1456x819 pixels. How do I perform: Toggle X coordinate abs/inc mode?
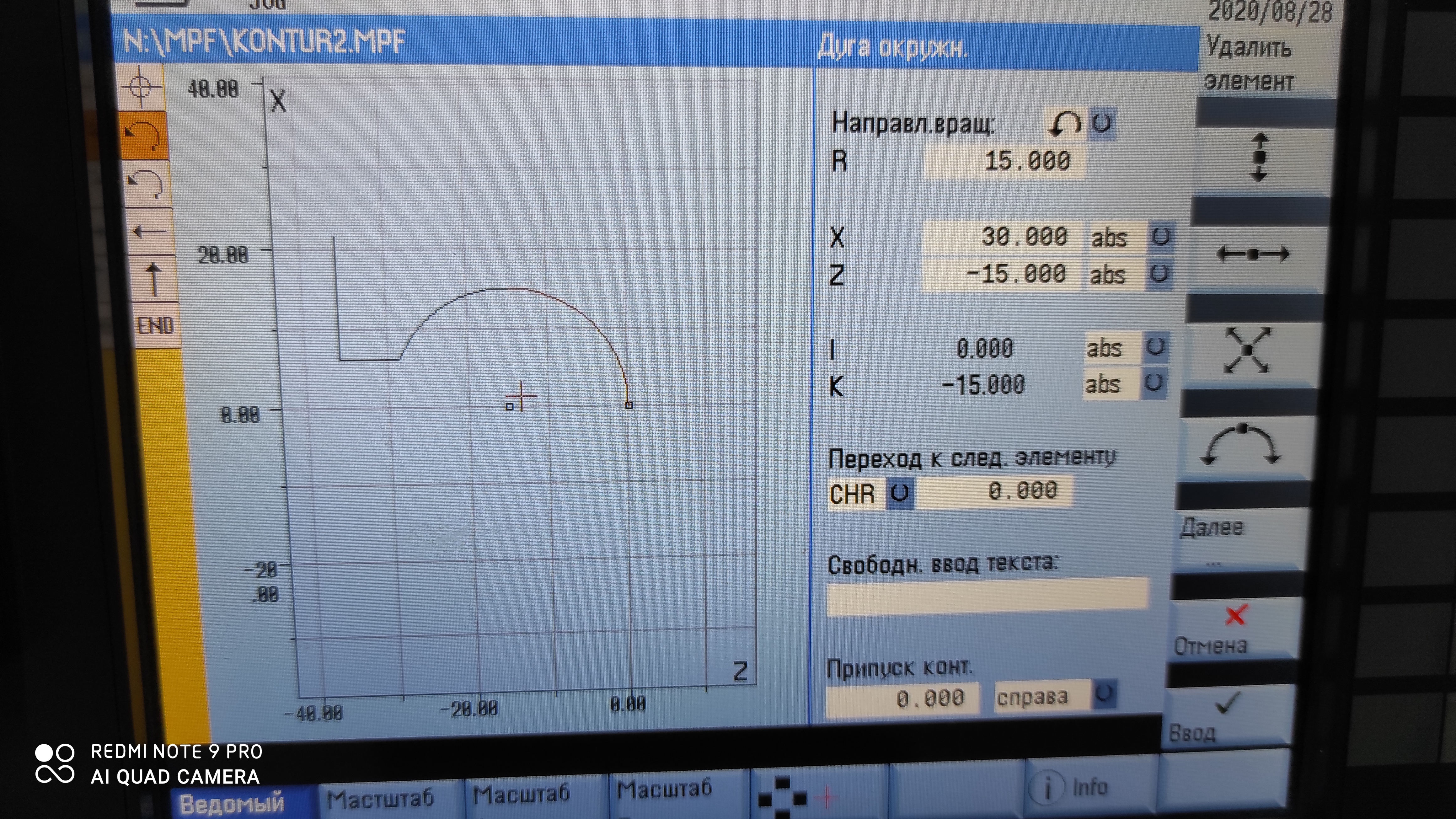[x=1160, y=237]
